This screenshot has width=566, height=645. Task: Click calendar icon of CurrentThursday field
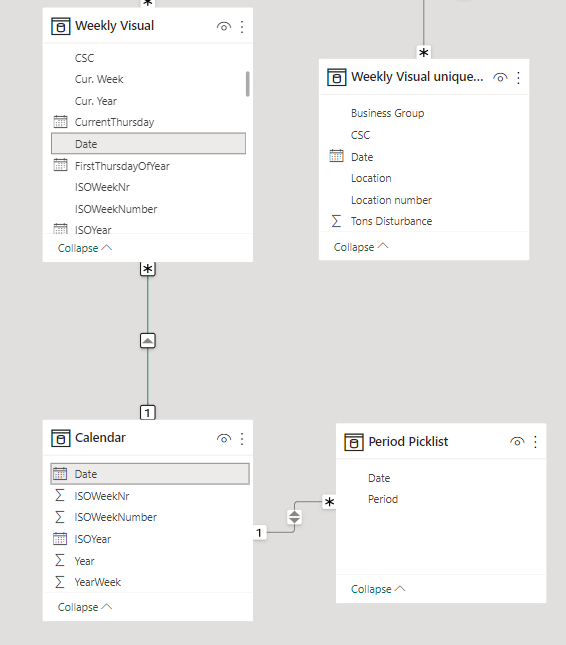[x=60, y=122]
